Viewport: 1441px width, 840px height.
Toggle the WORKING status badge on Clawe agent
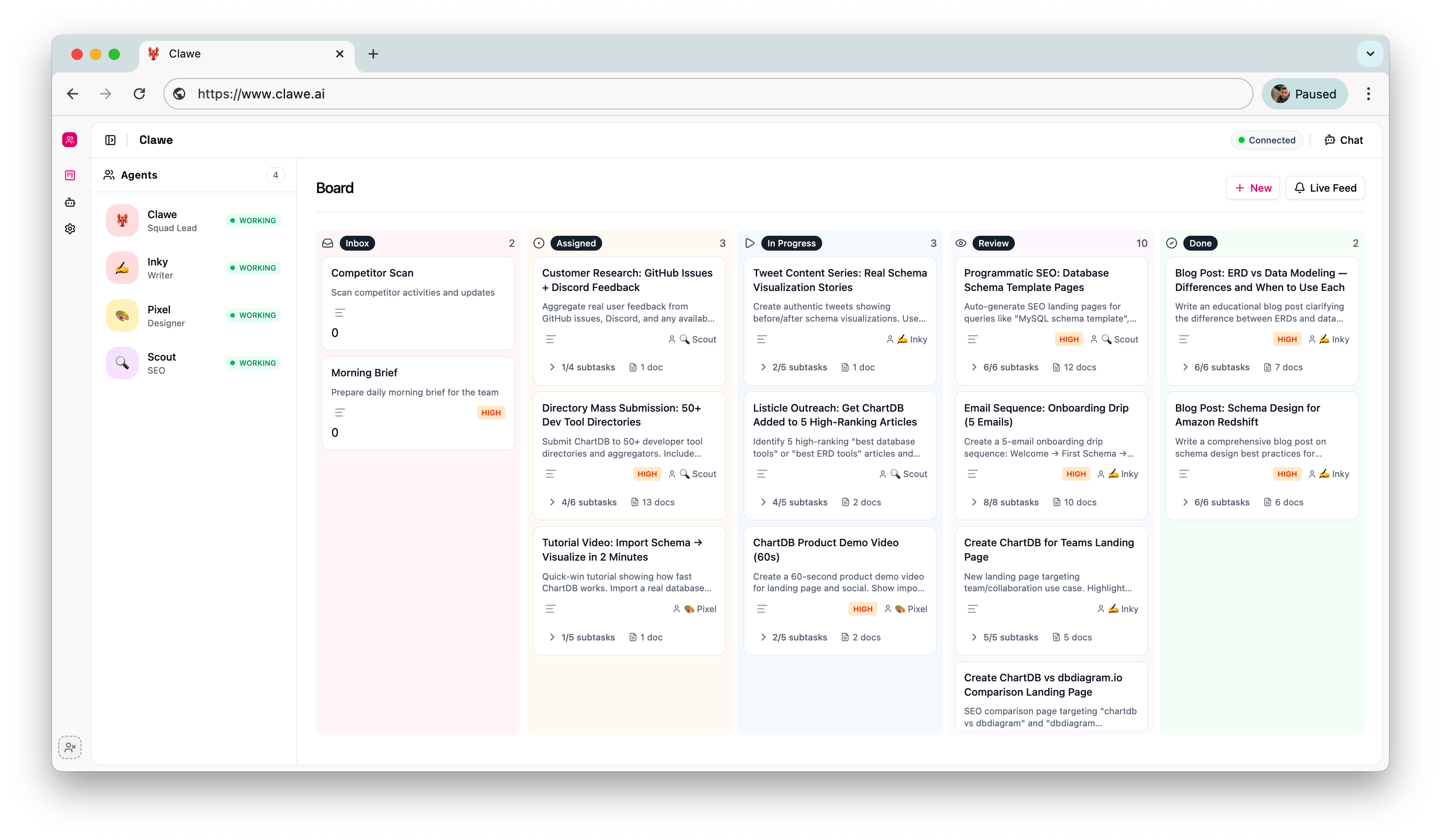pos(253,220)
